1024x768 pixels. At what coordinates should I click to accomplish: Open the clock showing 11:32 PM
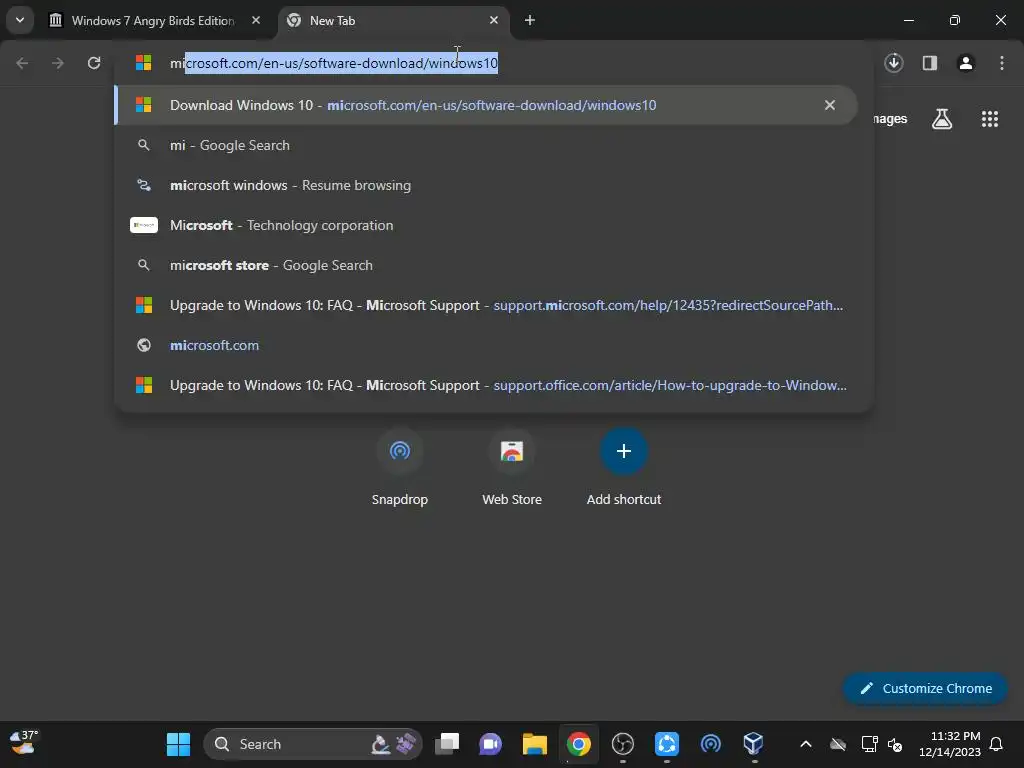point(950,744)
